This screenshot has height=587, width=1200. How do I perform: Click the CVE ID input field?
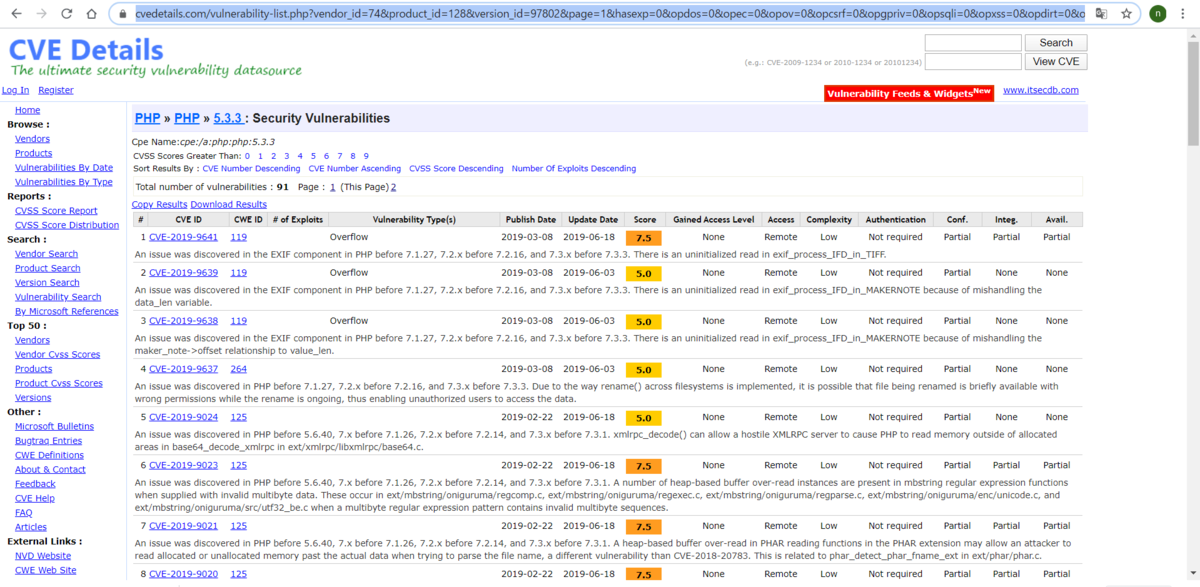[973, 62]
